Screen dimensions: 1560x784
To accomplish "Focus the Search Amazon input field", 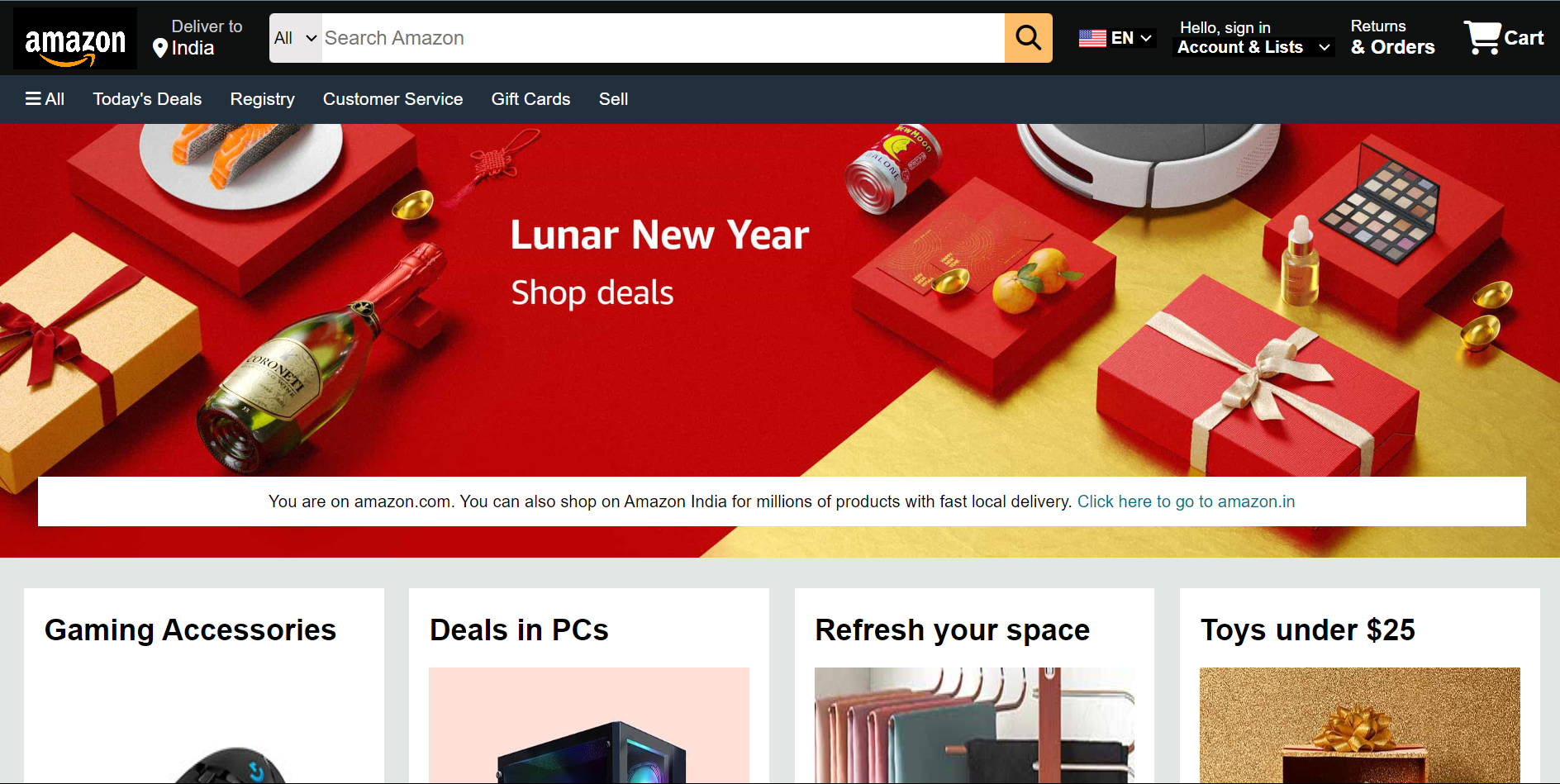I will 663,38.
